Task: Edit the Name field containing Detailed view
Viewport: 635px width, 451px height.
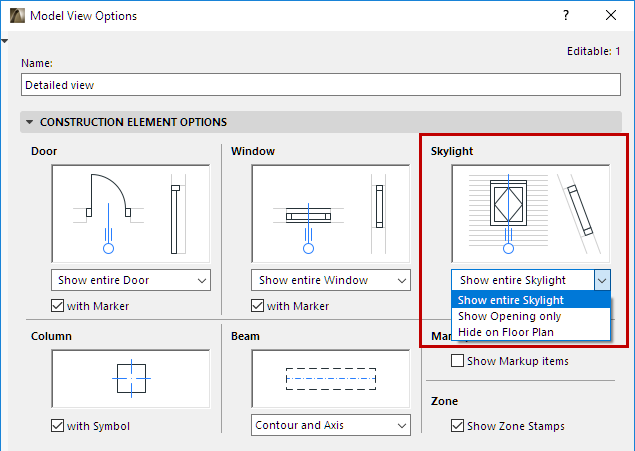Action: pyautogui.click(x=321, y=85)
